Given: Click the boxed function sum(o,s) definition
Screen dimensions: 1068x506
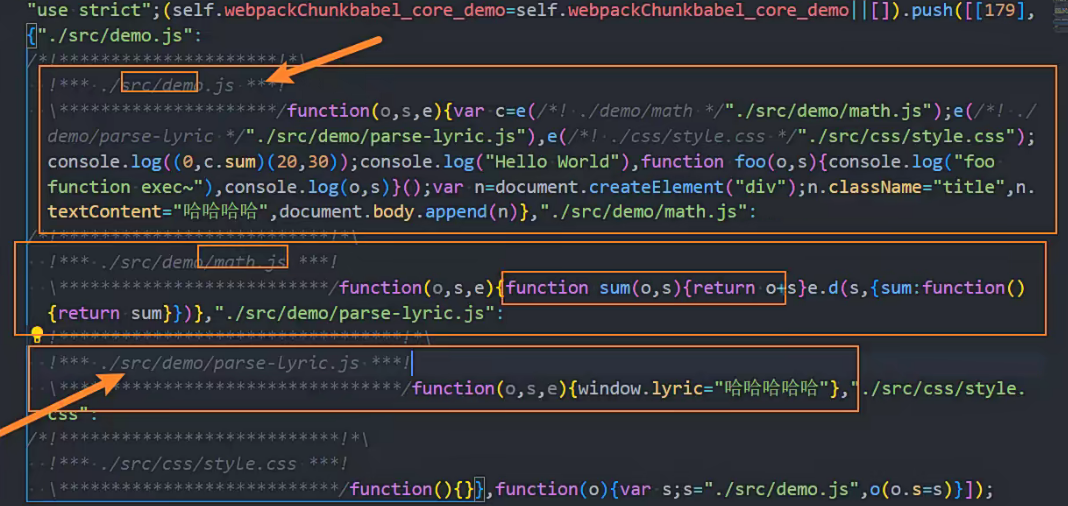Looking at the screenshot, I should 644,288.
